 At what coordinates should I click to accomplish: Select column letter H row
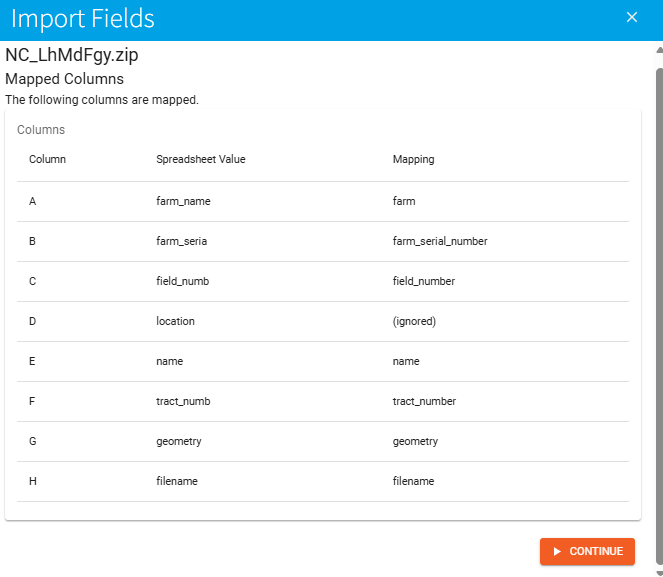click(33, 481)
